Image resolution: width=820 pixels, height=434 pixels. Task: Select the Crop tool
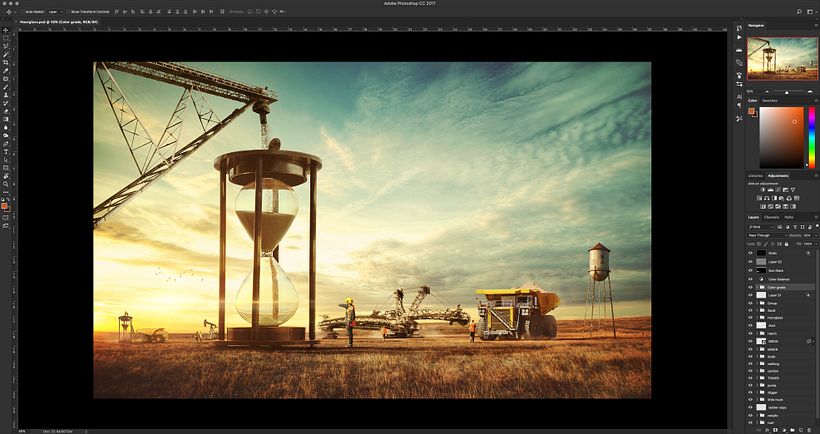point(6,63)
